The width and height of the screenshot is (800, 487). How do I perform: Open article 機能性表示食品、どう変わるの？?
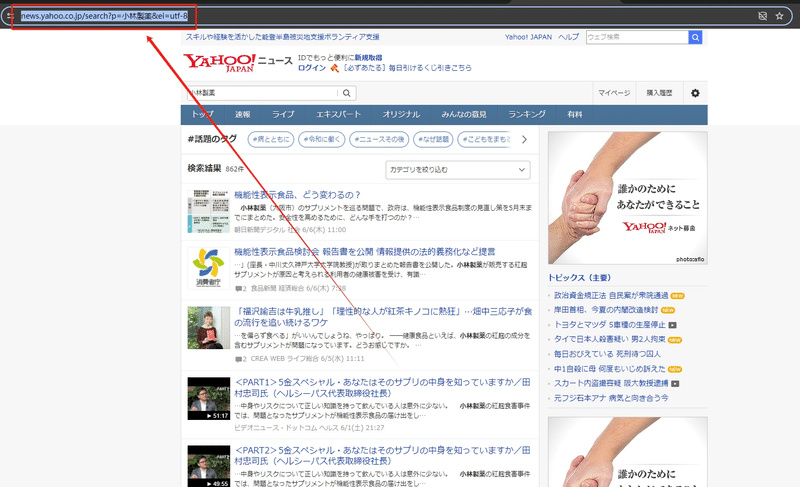(297, 195)
